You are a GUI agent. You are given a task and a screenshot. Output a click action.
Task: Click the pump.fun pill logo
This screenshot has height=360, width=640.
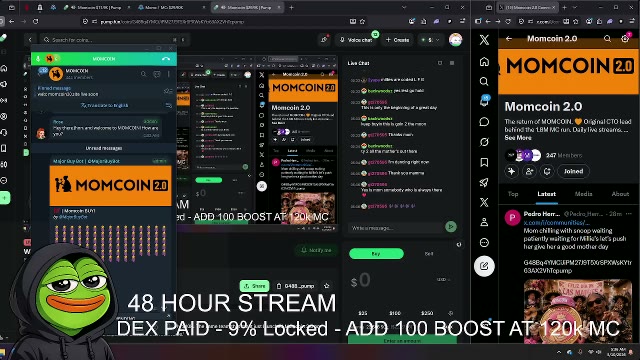tap(3, 38)
